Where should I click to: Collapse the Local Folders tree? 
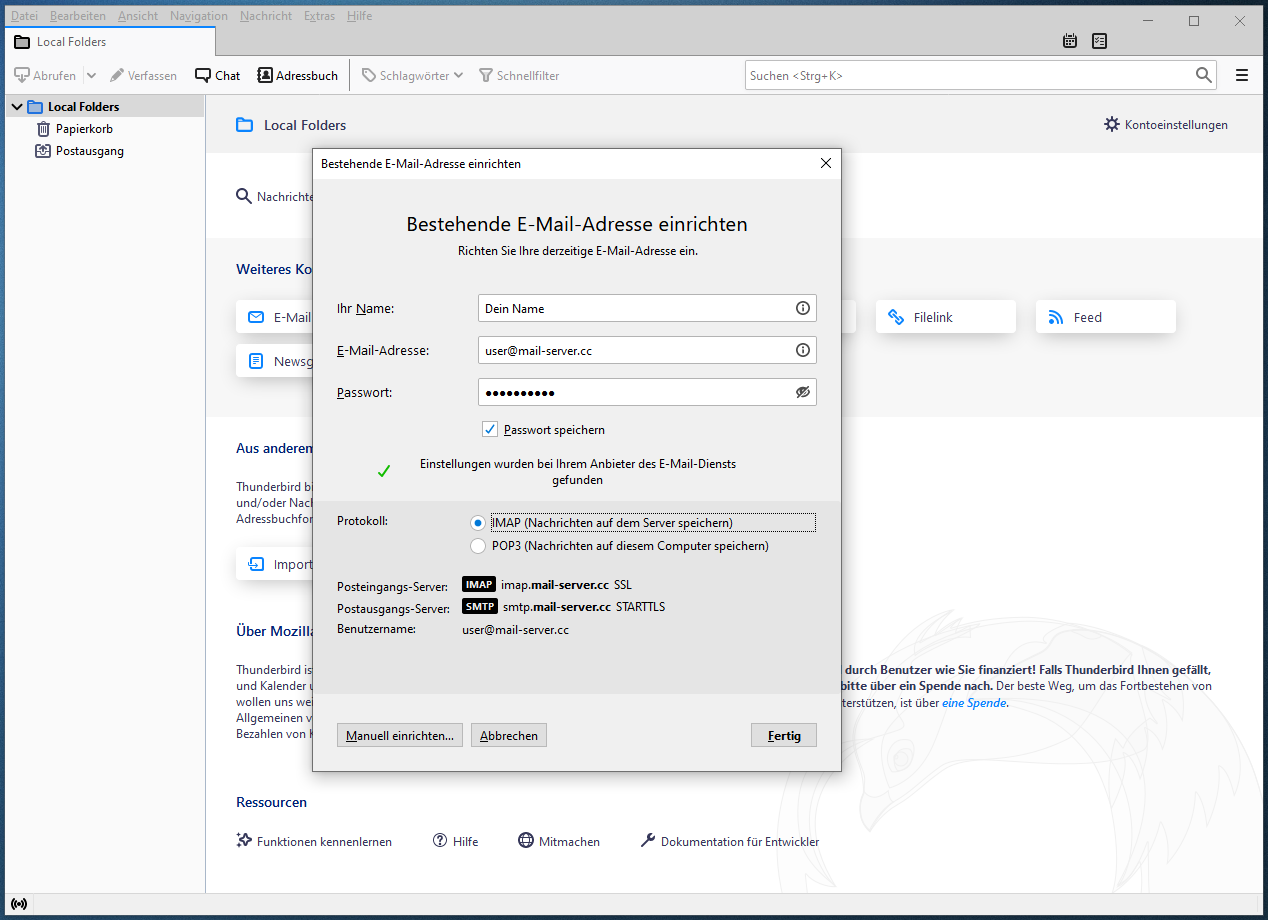[x=17, y=107]
